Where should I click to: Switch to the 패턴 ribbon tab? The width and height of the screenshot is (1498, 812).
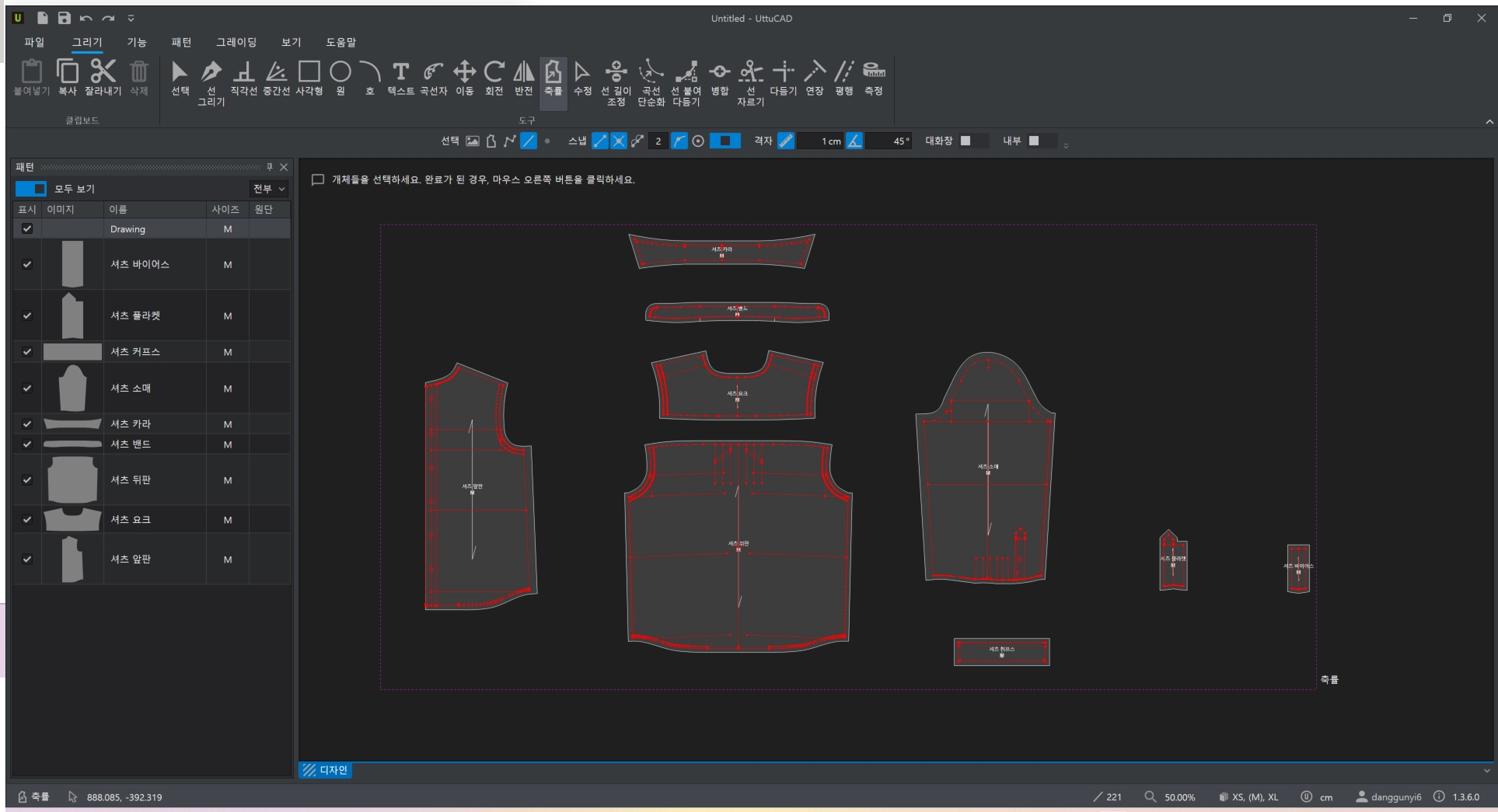(x=181, y=42)
